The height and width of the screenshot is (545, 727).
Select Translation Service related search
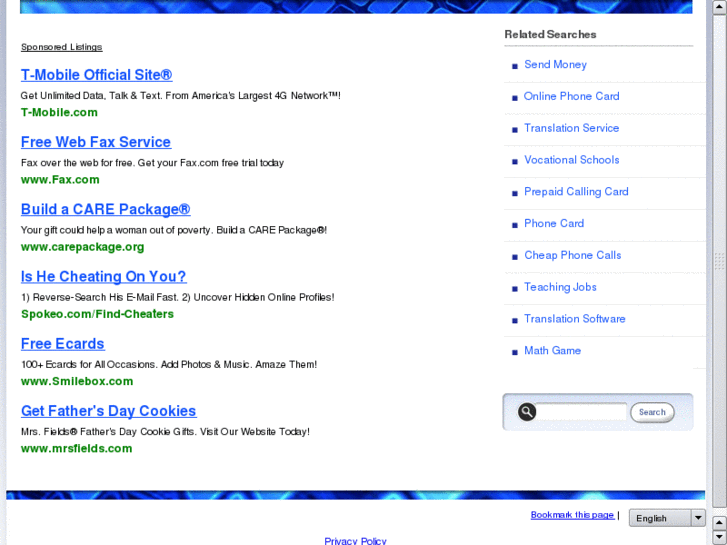click(x=572, y=128)
